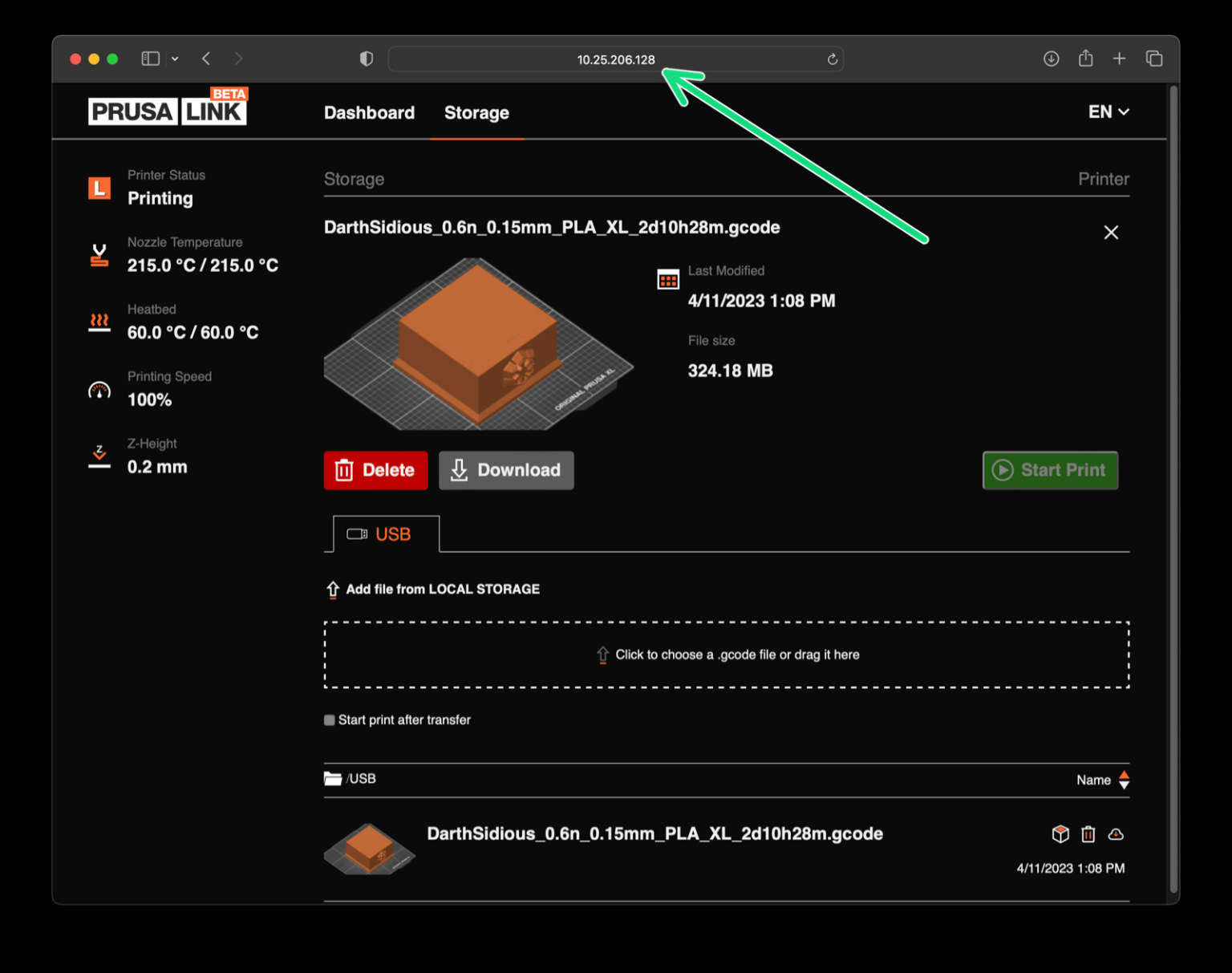1232x973 pixels.
Task: Toggle the Name sort order arrows
Action: pyautogui.click(x=1124, y=779)
